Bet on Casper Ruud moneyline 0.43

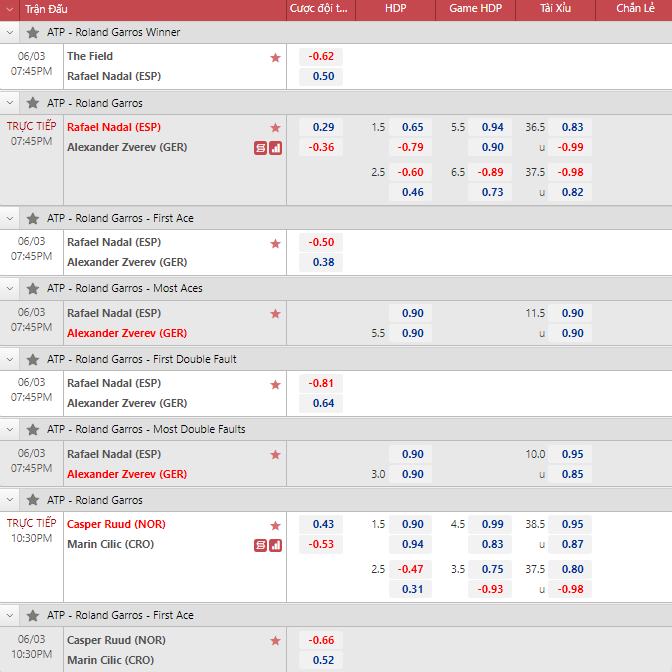point(321,524)
